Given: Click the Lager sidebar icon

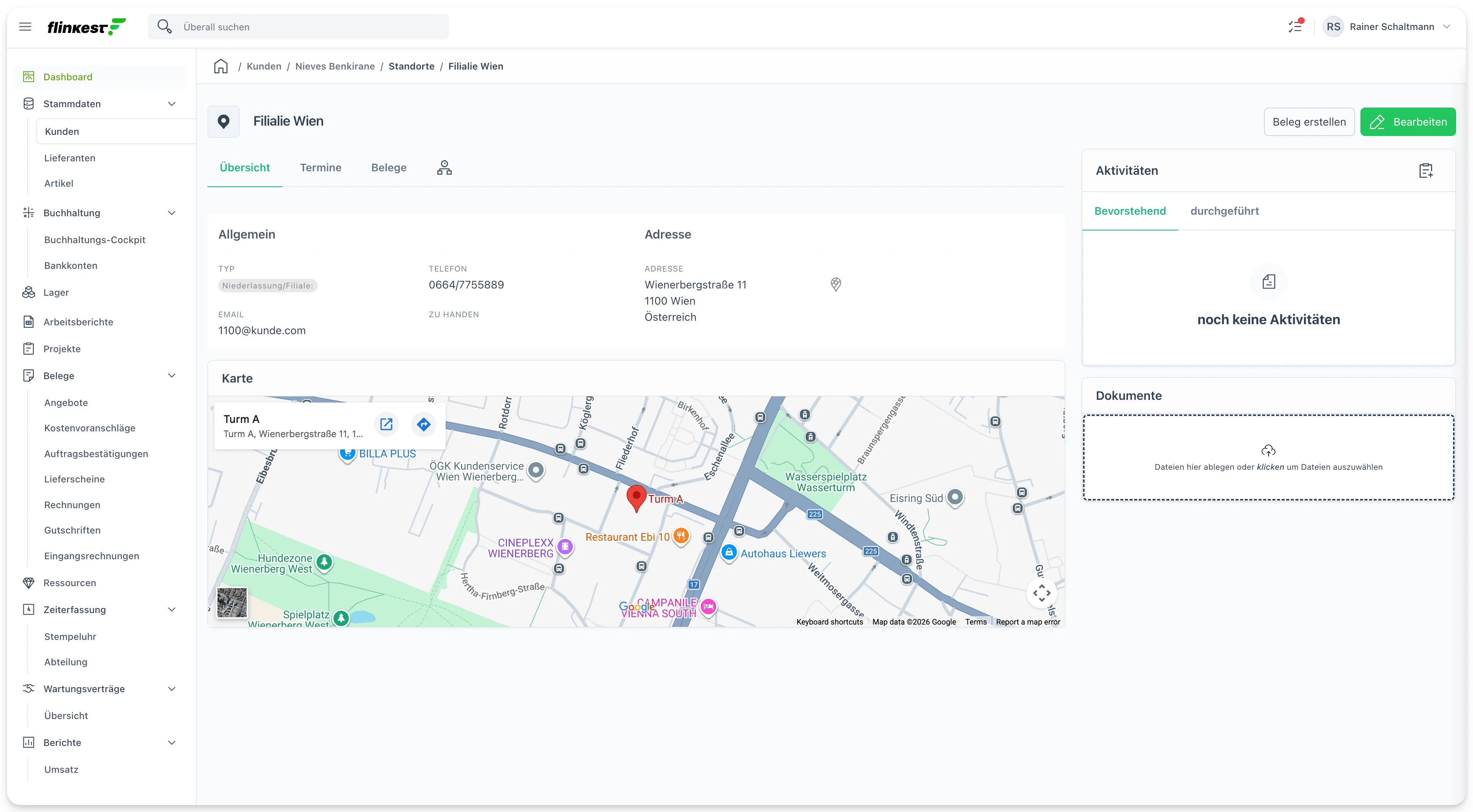Looking at the screenshot, I should [28, 292].
